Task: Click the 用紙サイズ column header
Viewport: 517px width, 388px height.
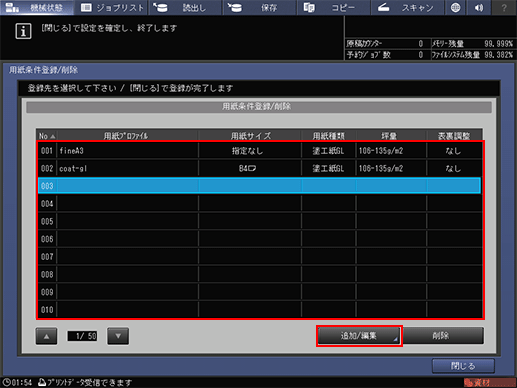Action: (x=251, y=136)
